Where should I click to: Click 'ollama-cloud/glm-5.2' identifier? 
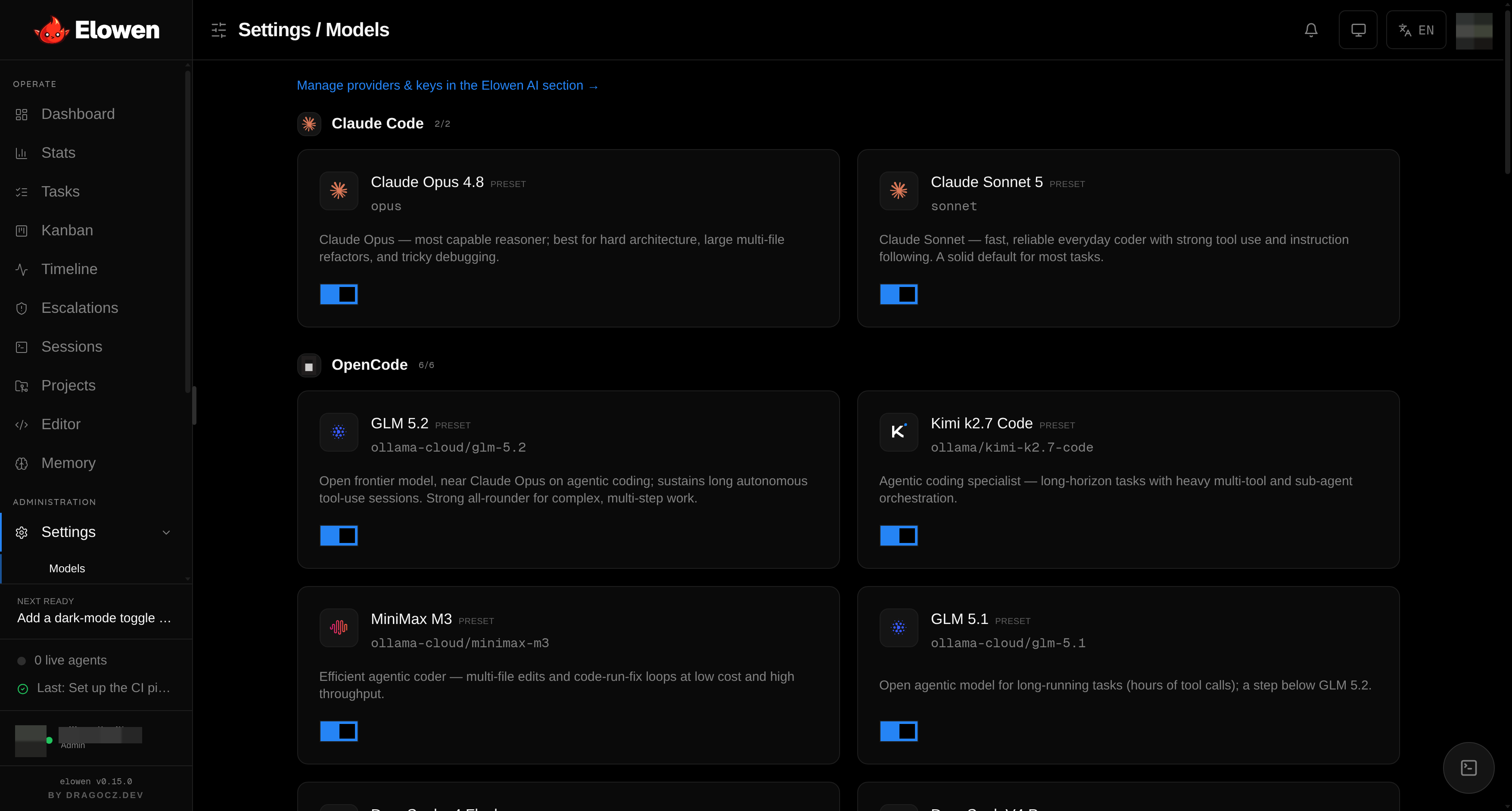pyautogui.click(x=448, y=447)
